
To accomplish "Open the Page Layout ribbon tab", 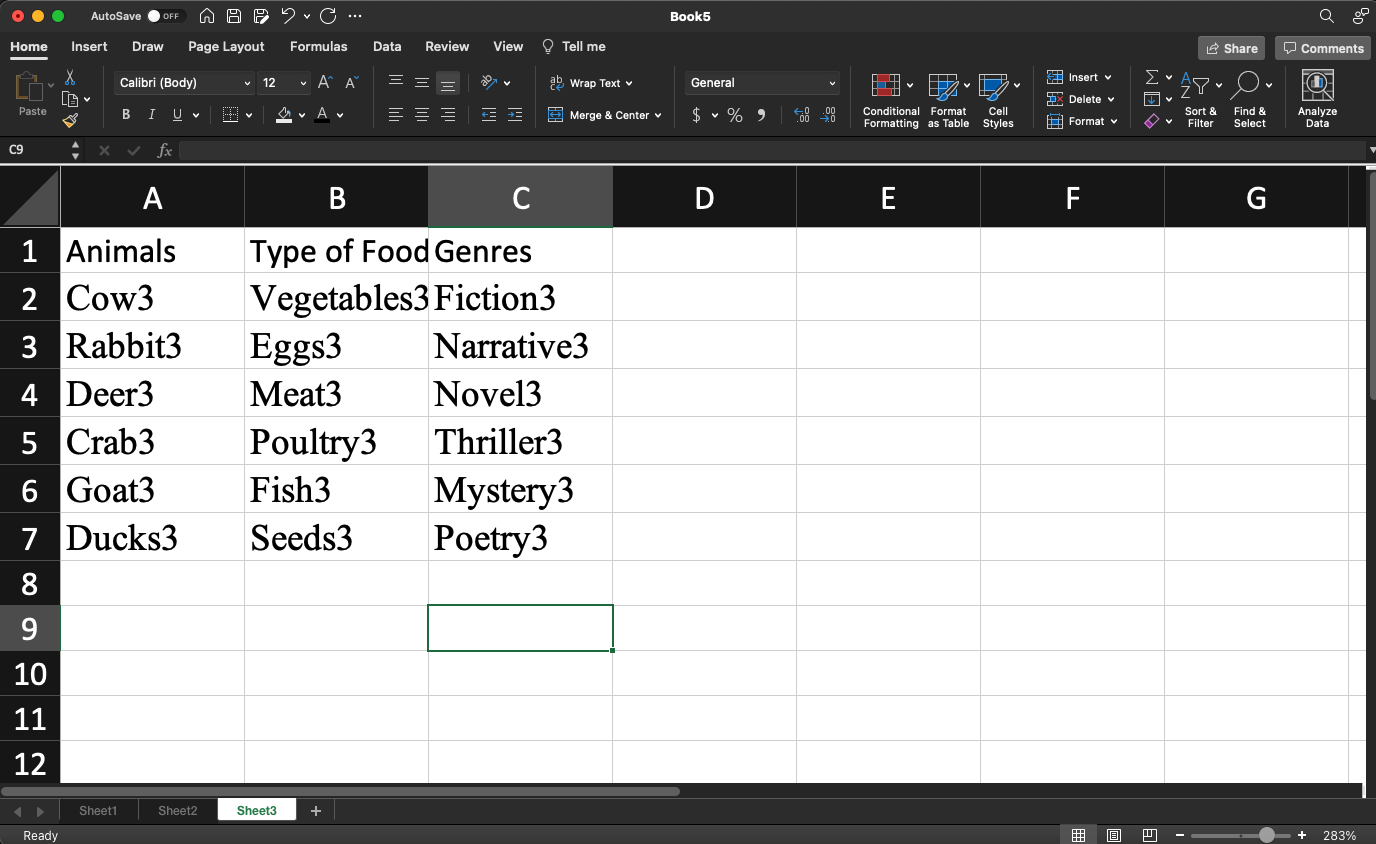I will [x=226, y=46].
